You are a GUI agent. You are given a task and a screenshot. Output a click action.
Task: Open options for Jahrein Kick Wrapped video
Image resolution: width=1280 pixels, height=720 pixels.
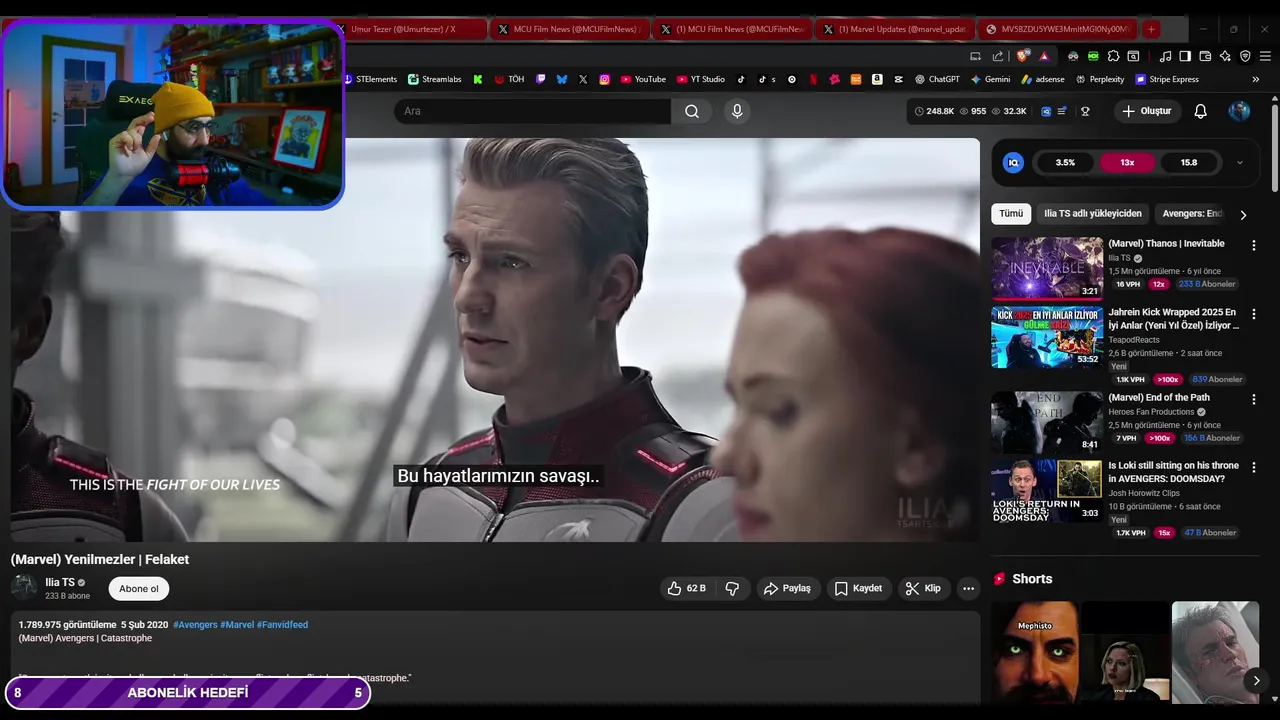(1253, 314)
